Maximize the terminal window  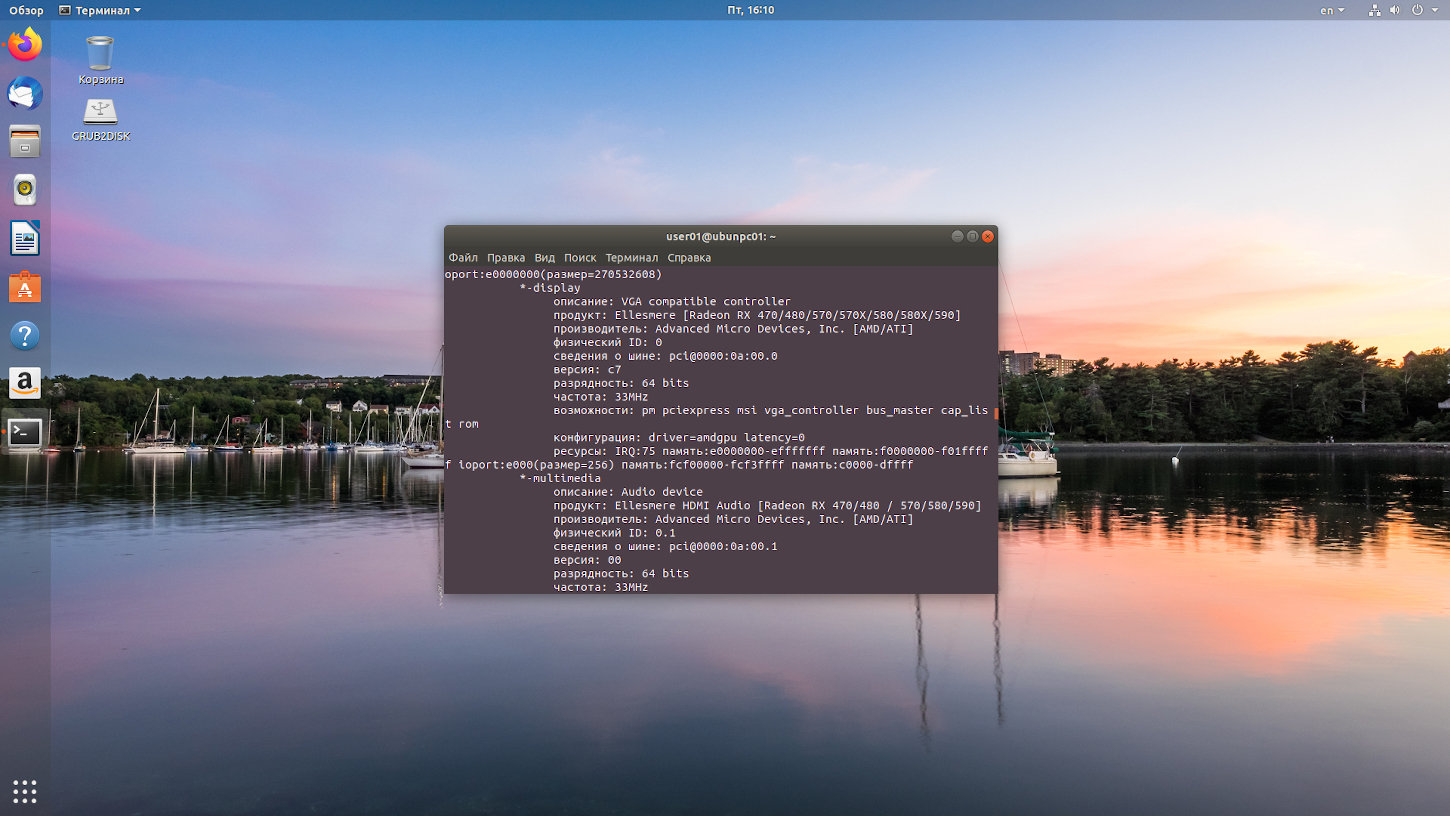click(972, 236)
